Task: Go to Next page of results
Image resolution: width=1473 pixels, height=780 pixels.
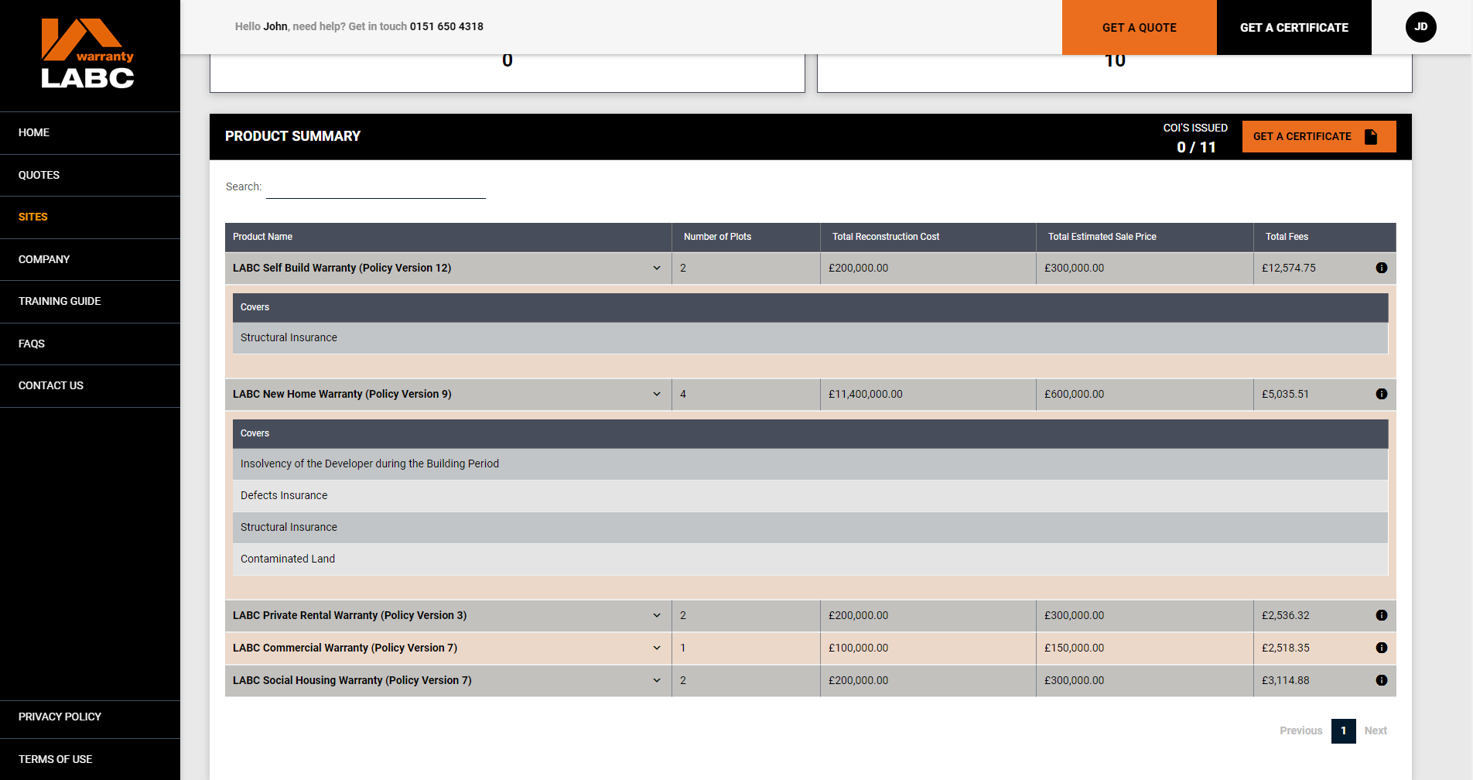Action: pyautogui.click(x=1375, y=731)
